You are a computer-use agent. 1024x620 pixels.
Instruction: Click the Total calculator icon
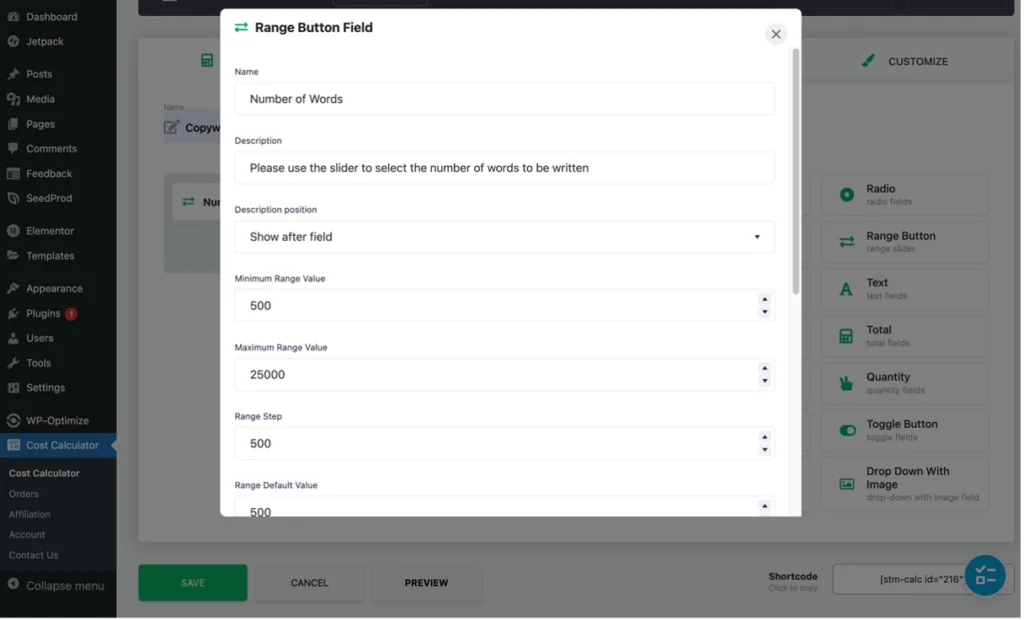click(x=847, y=336)
